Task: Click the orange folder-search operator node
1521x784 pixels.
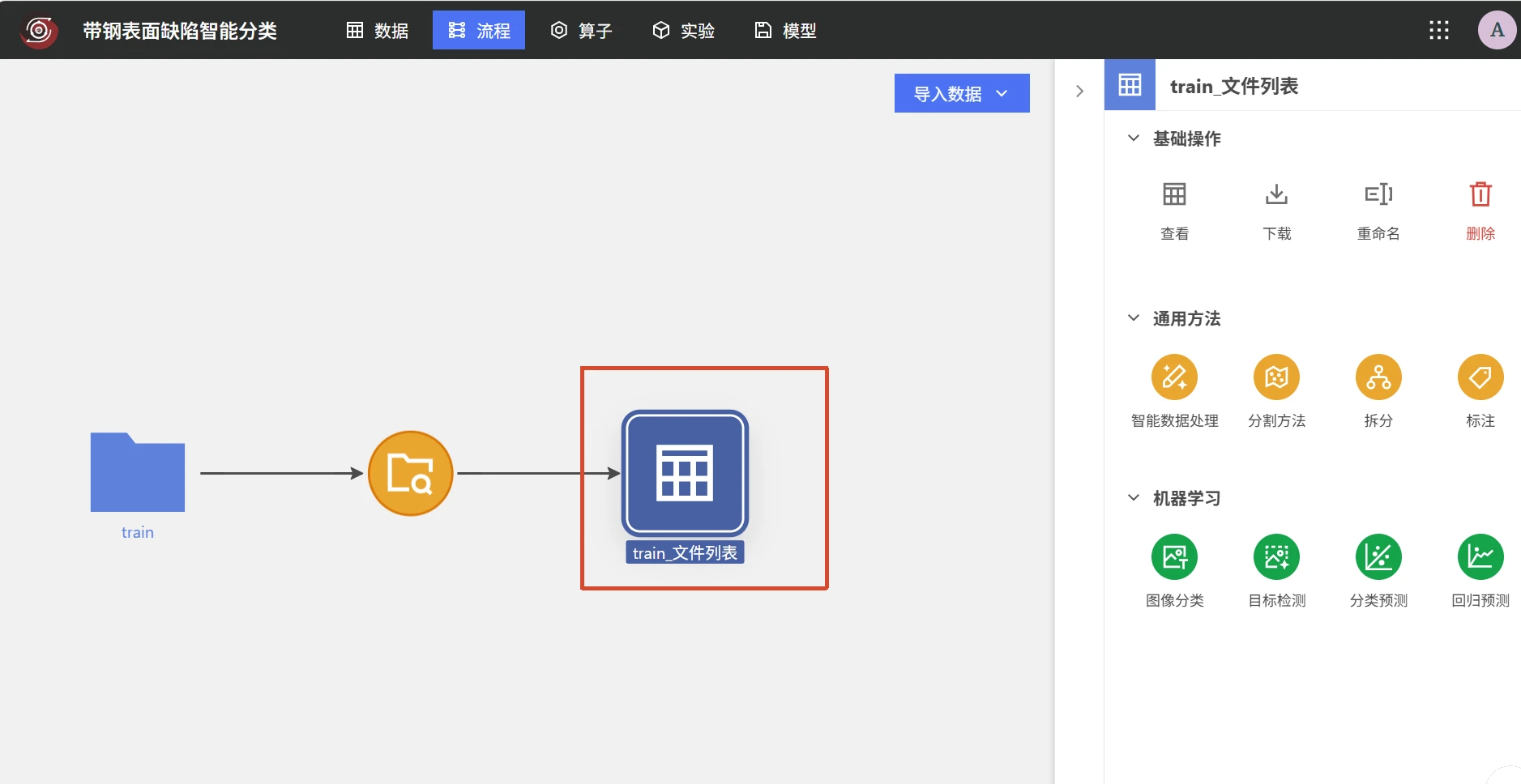Action: coord(411,473)
